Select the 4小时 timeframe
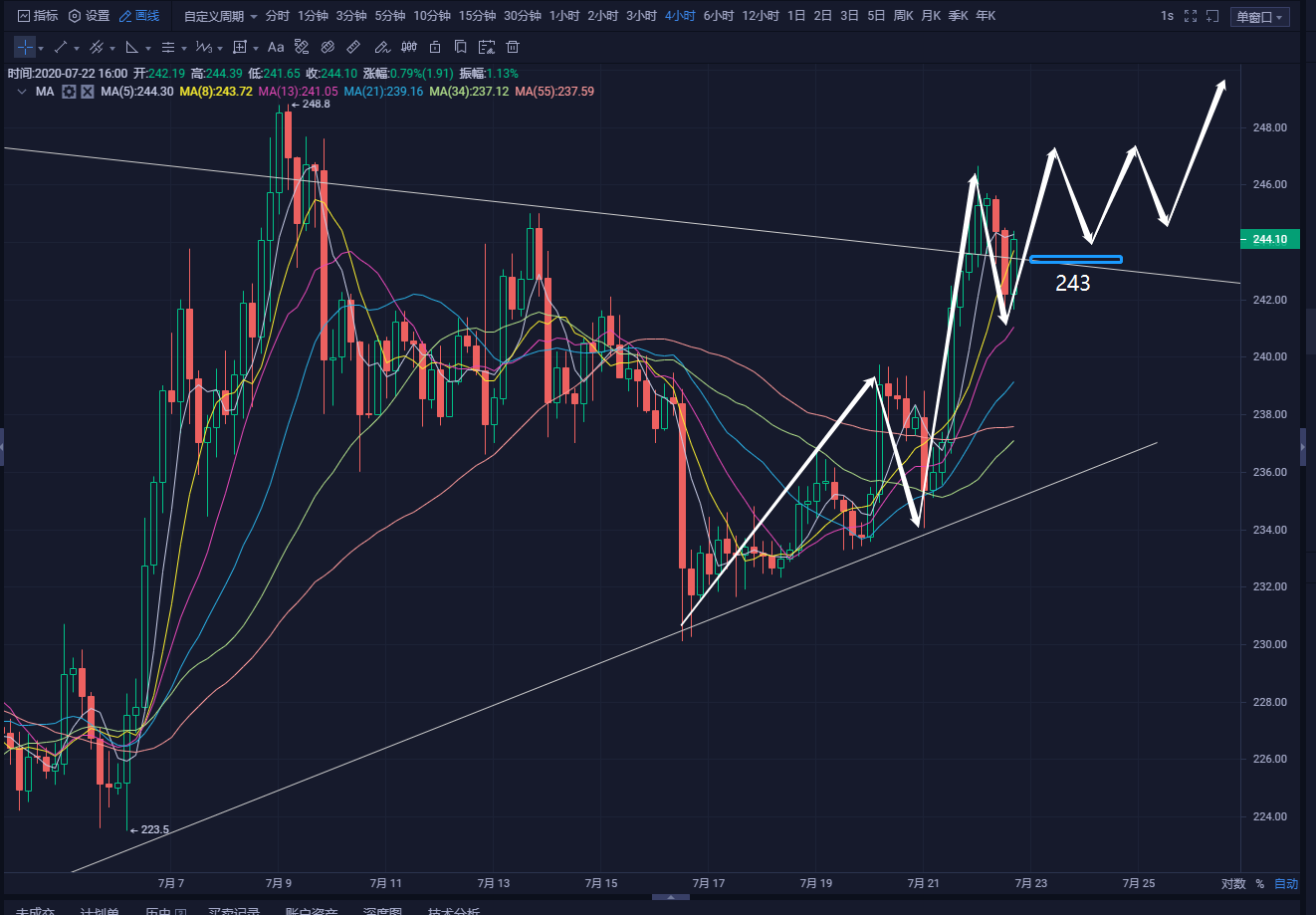 click(680, 16)
